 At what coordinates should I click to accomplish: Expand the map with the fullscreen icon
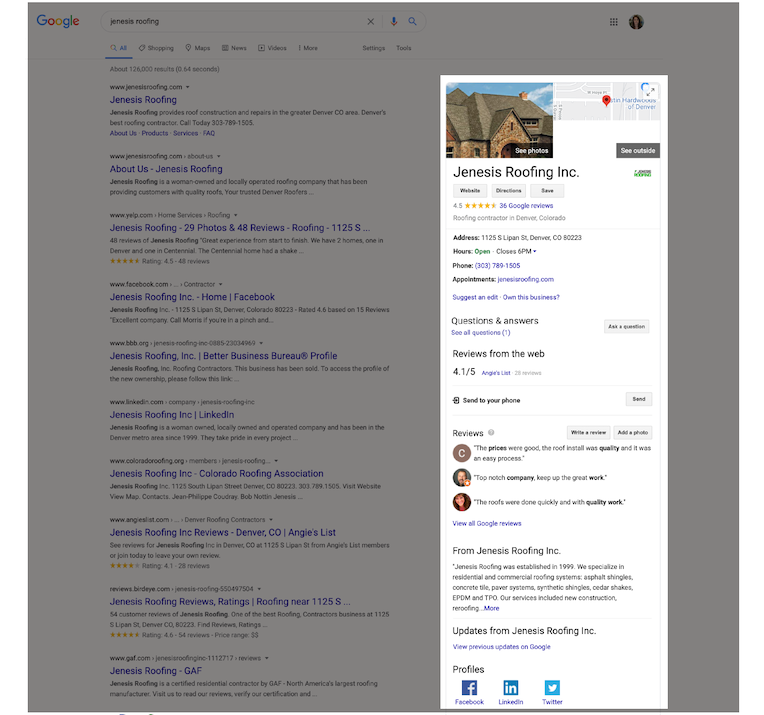(x=650, y=91)
